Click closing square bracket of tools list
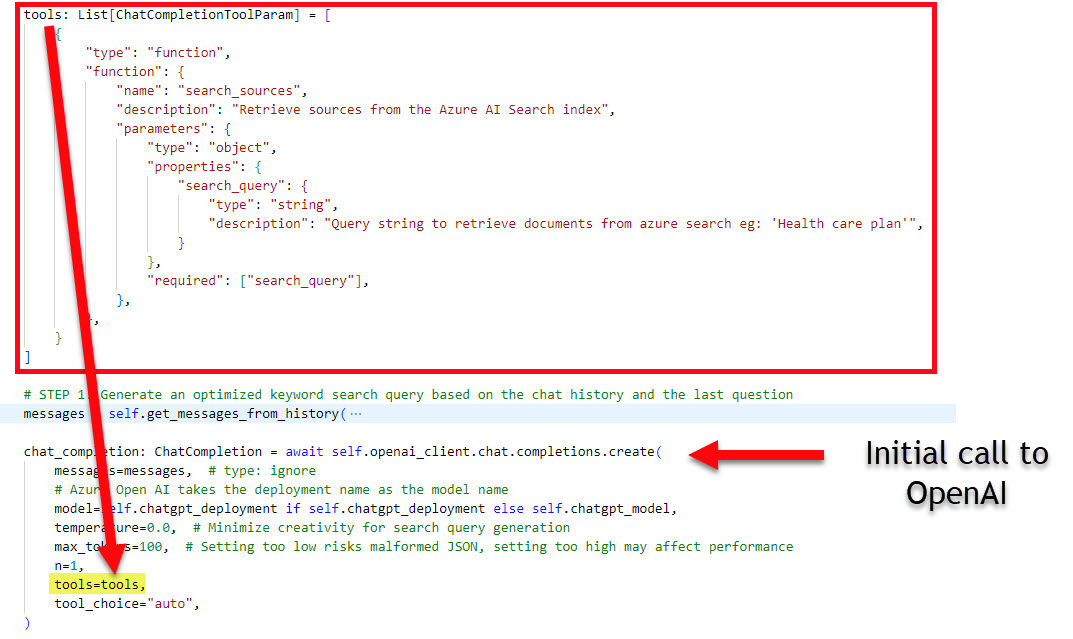The height and width of the screenshot is (639, 1073). 27,356
